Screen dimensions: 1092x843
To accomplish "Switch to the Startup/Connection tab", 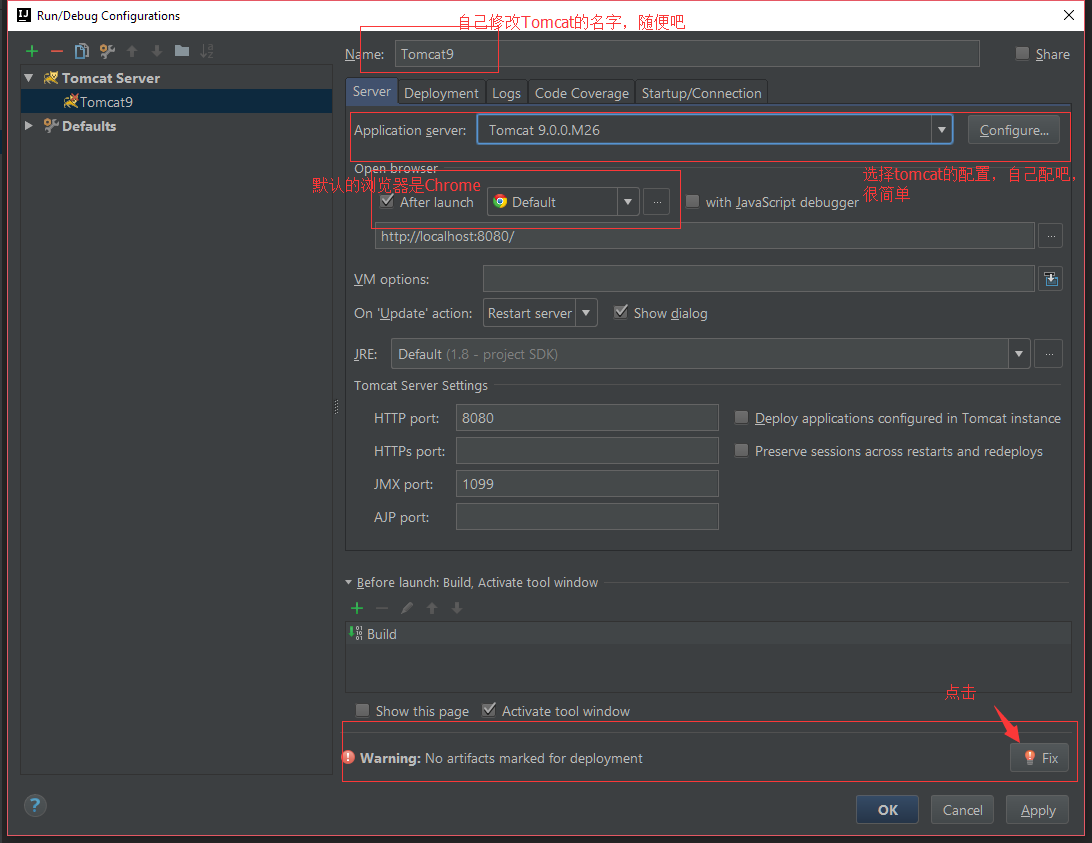I will [x=701, y=93].
